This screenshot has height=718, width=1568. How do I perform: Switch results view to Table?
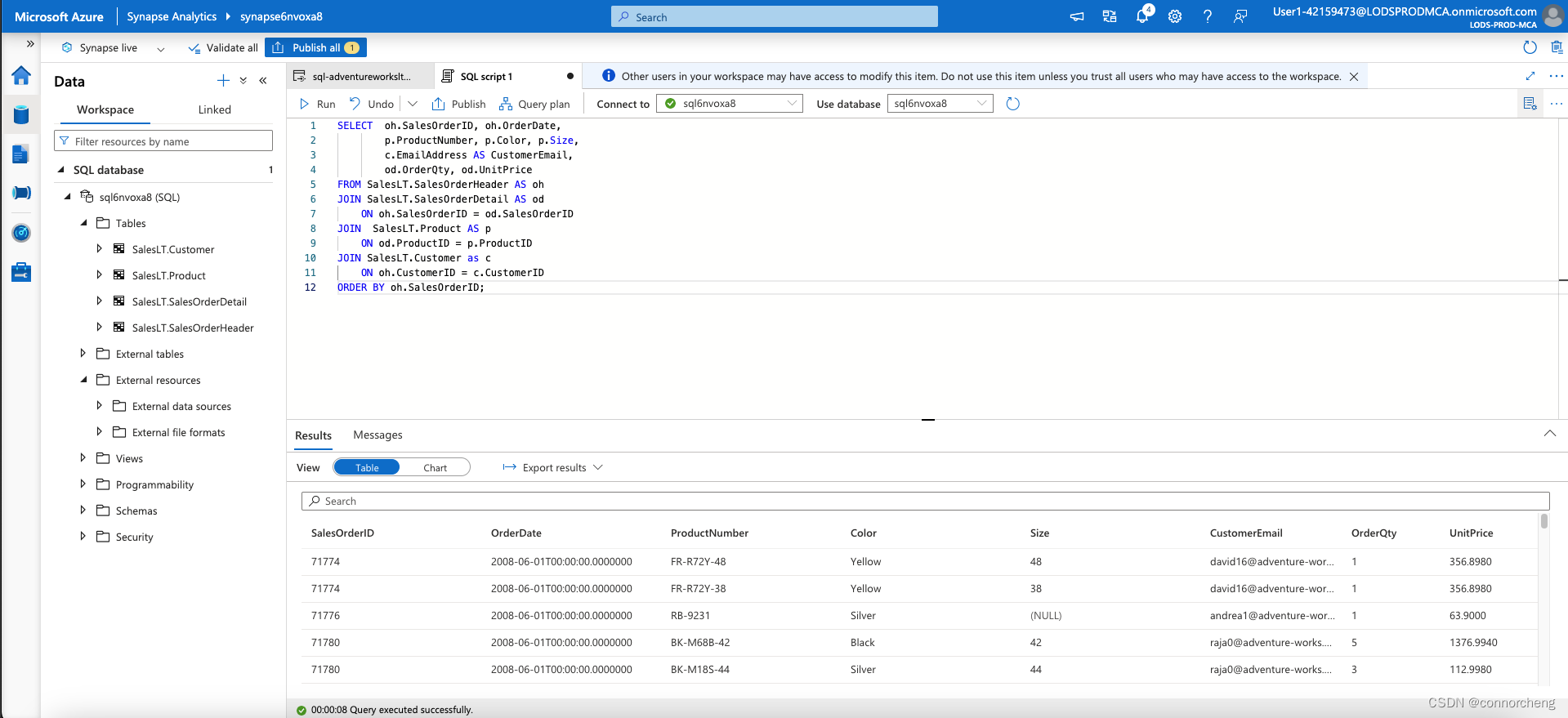[x=367, y=467]
